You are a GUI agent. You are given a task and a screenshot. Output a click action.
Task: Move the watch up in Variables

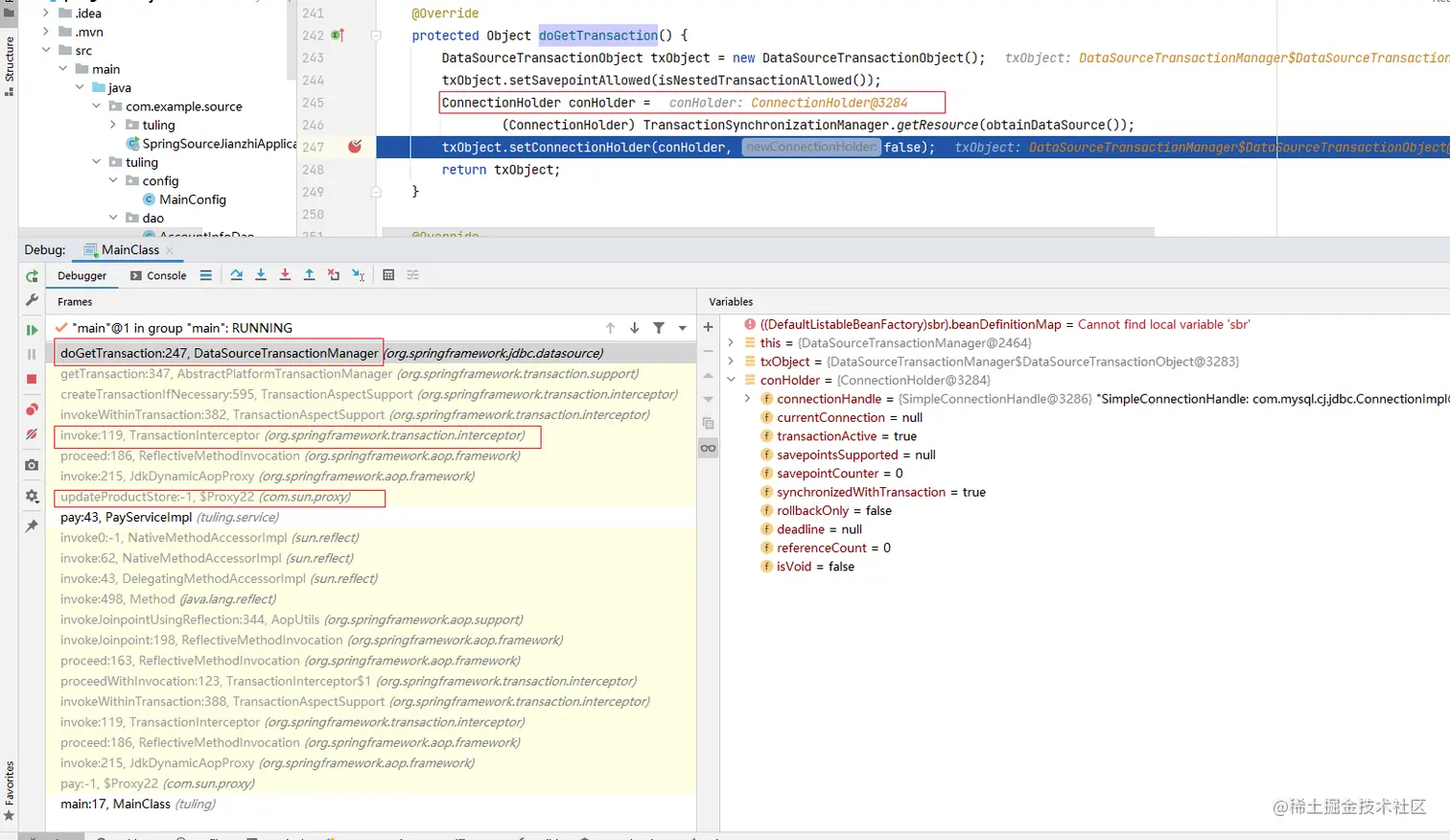coord(709,376)
